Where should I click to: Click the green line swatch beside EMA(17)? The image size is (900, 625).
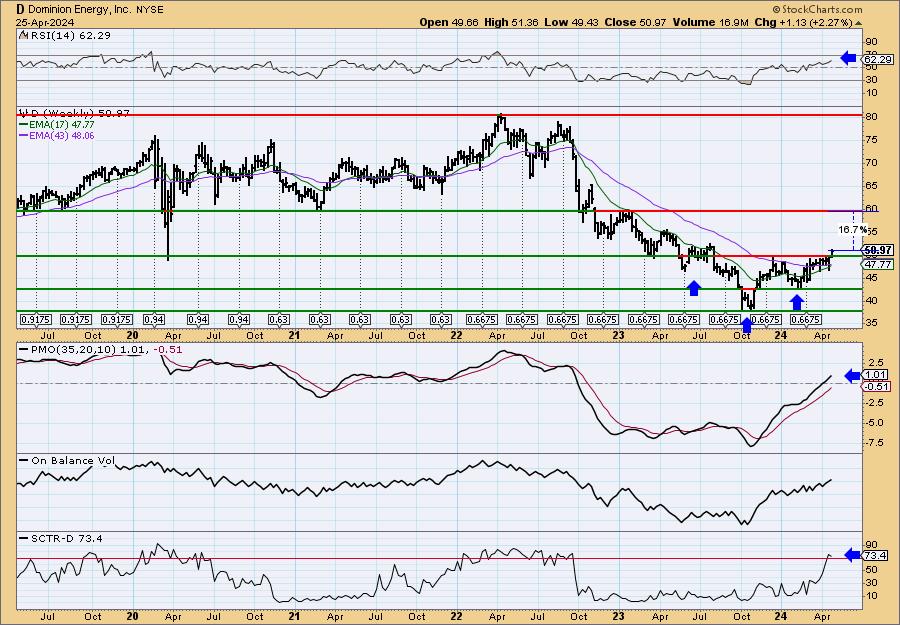click(x=23, y=125)
